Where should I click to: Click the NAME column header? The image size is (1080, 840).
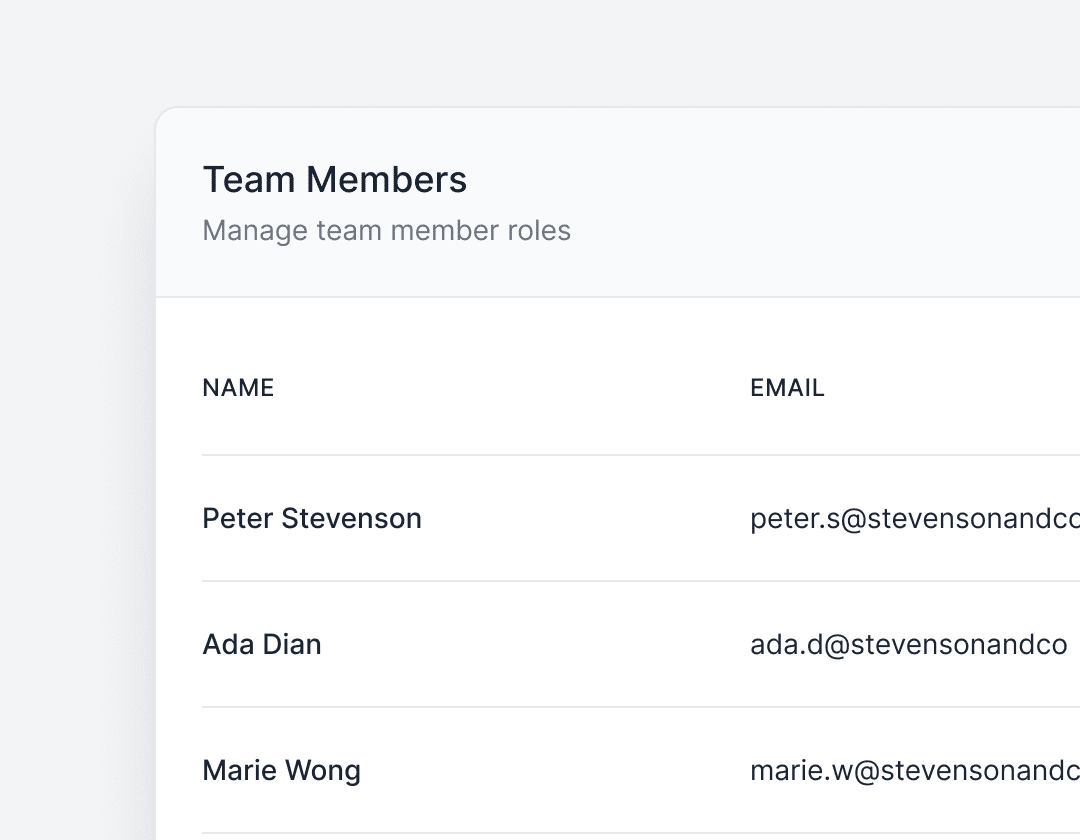pos(238,387)
